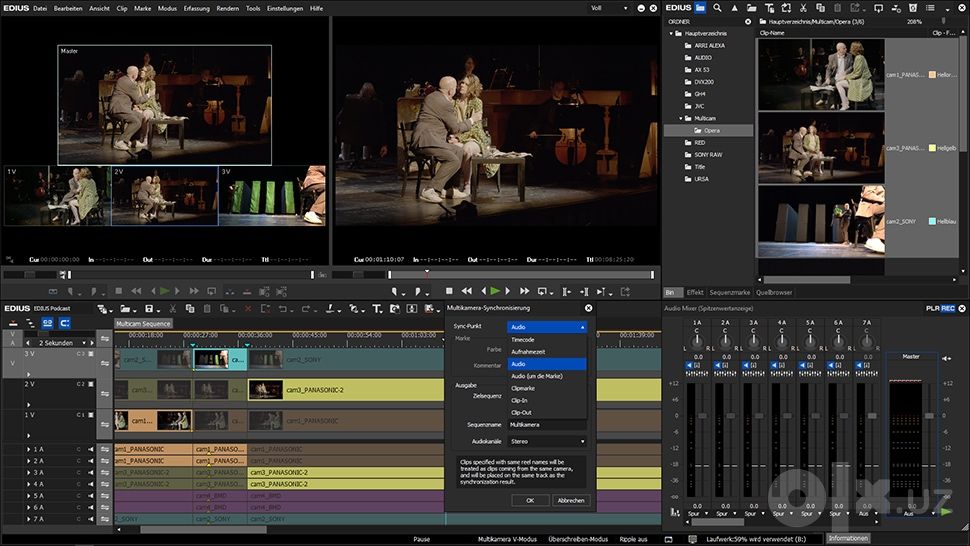Adjust the Master fader
This screenshot has height=546, width=970.
(x=929, y=416)
